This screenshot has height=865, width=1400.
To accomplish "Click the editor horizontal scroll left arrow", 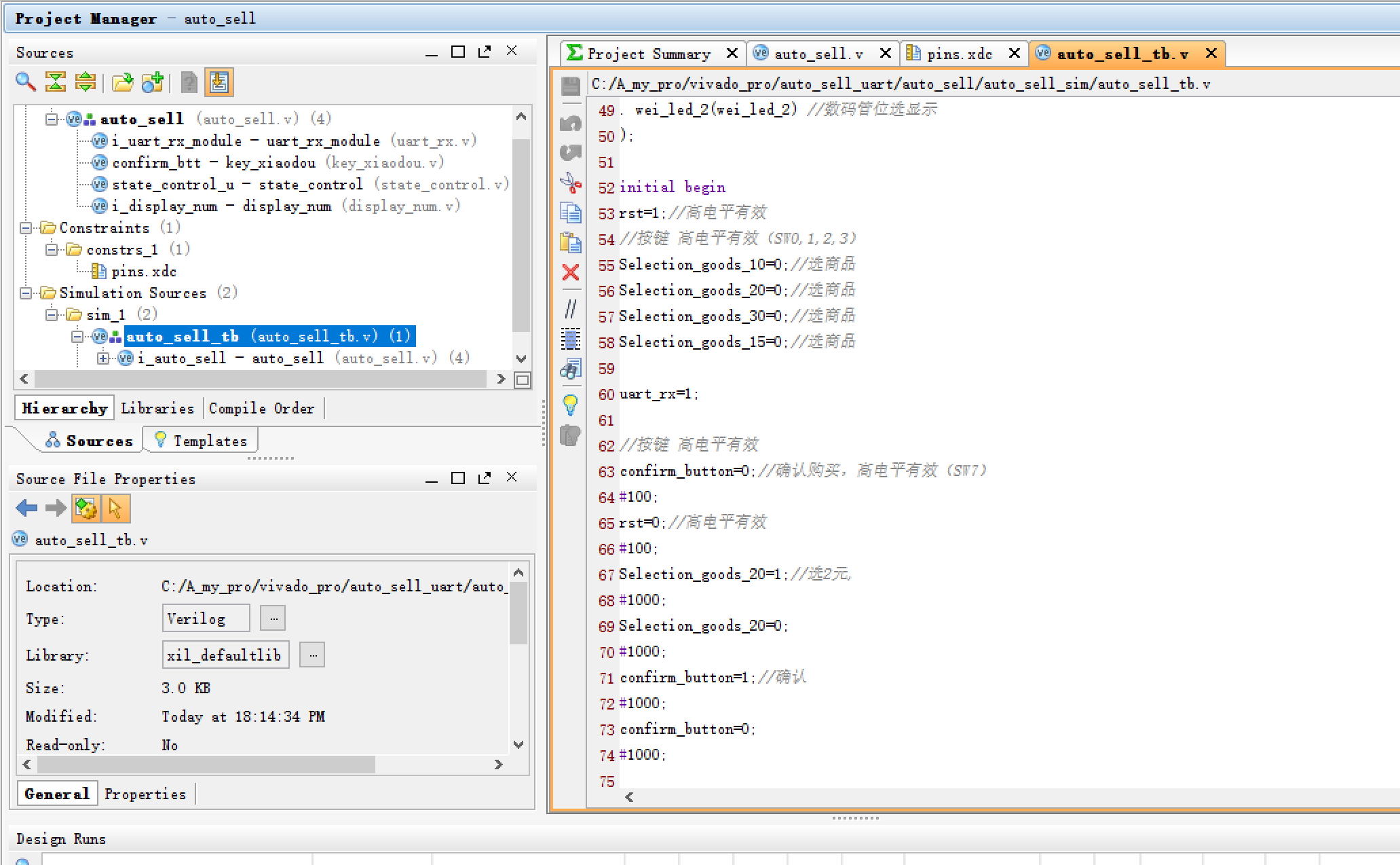I will [629, 797].
